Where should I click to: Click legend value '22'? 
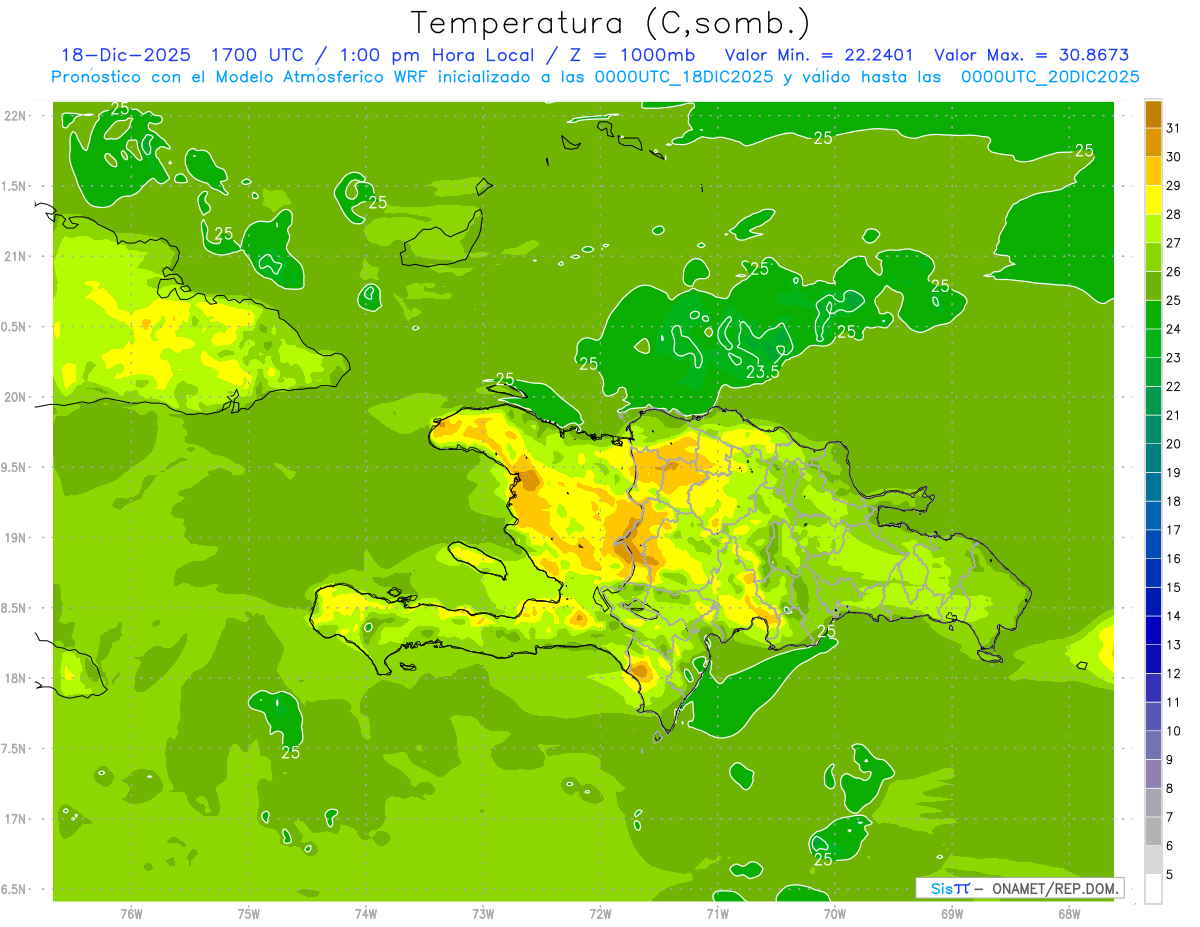click(1174, 386)
